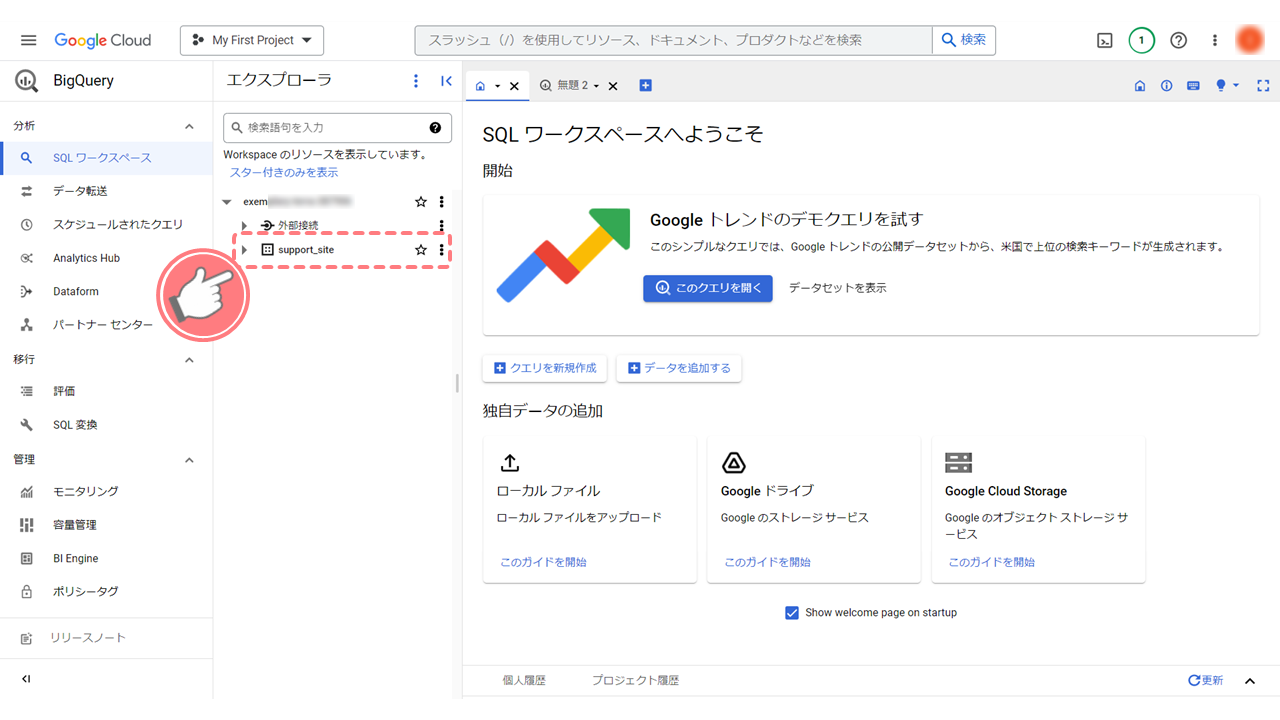This screenshot has width=1280, height=720.
Task: Switch to プロジェクト履歴 tab
Action: click(x=635, y=681)
